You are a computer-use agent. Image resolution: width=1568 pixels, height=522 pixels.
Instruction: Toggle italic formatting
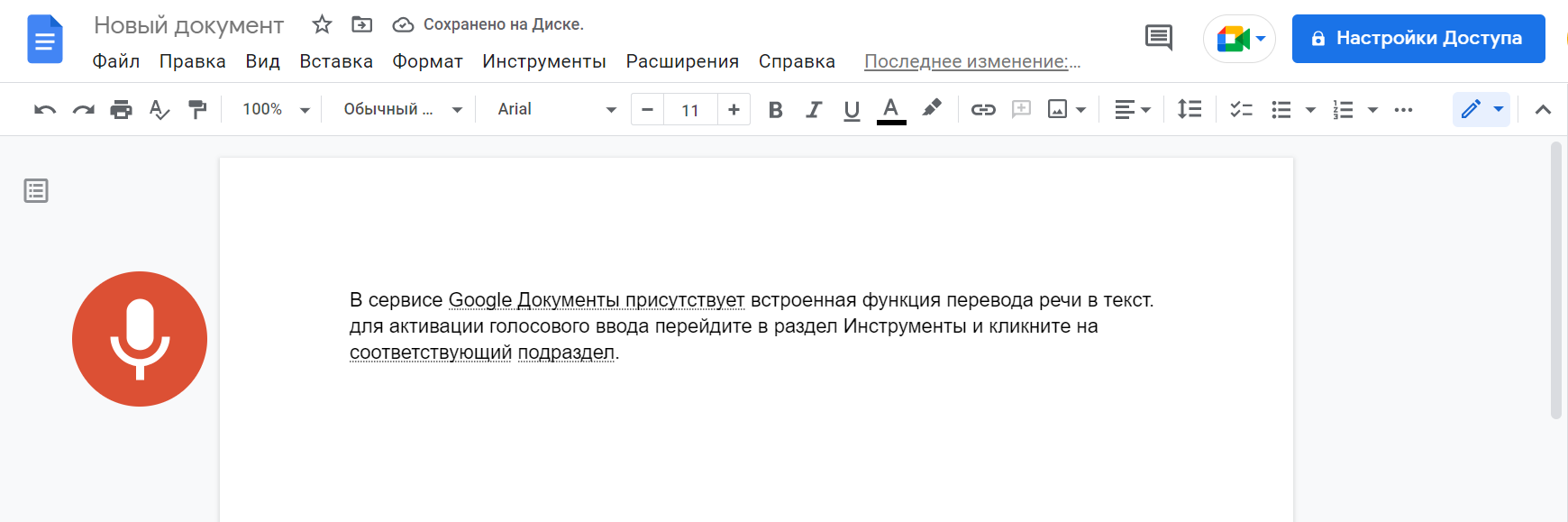coord(814,110)
